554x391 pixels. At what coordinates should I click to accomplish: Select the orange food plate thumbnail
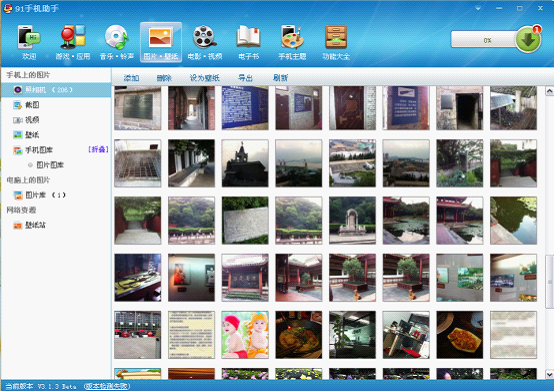point(460,334)
